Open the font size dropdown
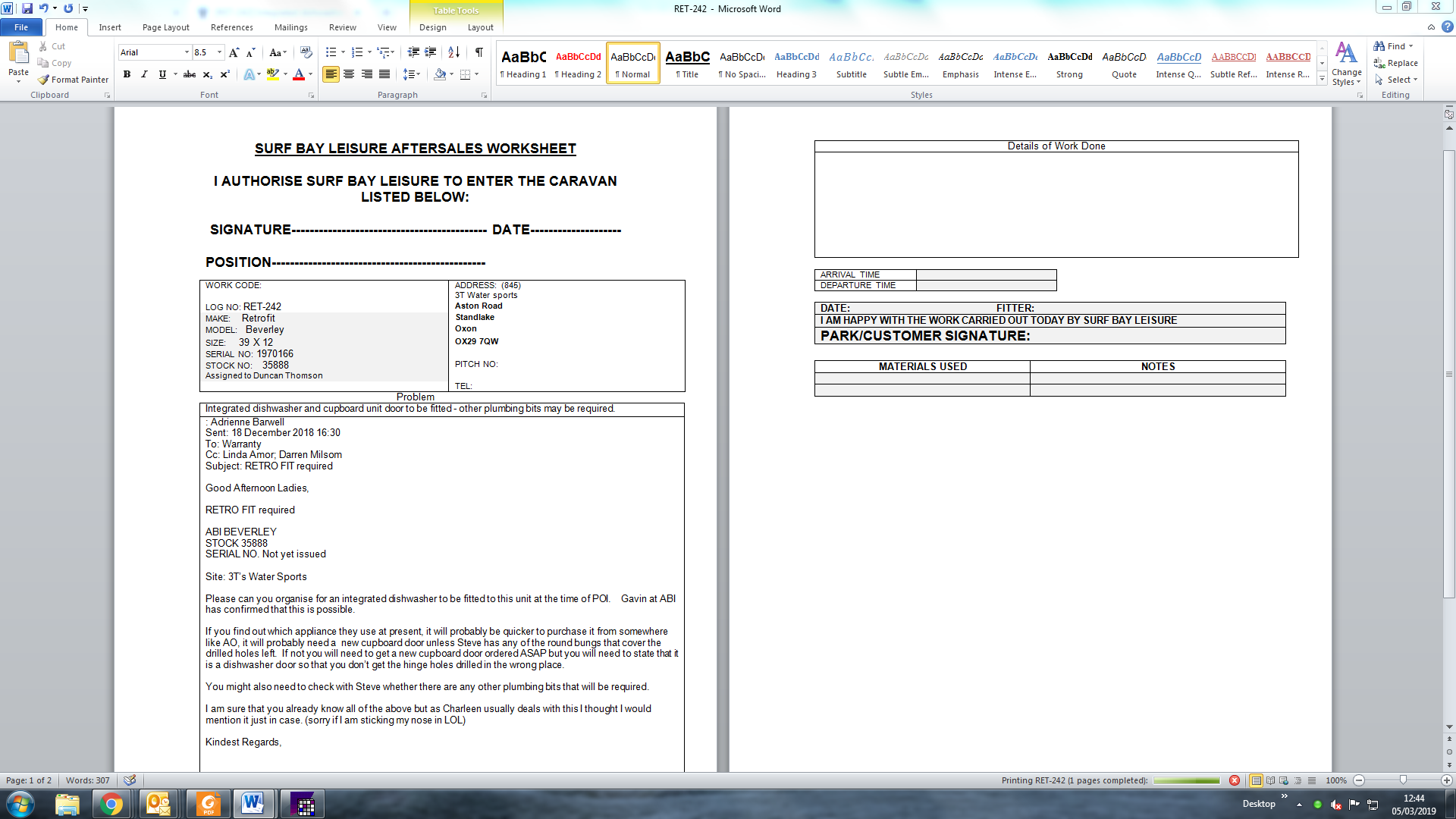 220,52
